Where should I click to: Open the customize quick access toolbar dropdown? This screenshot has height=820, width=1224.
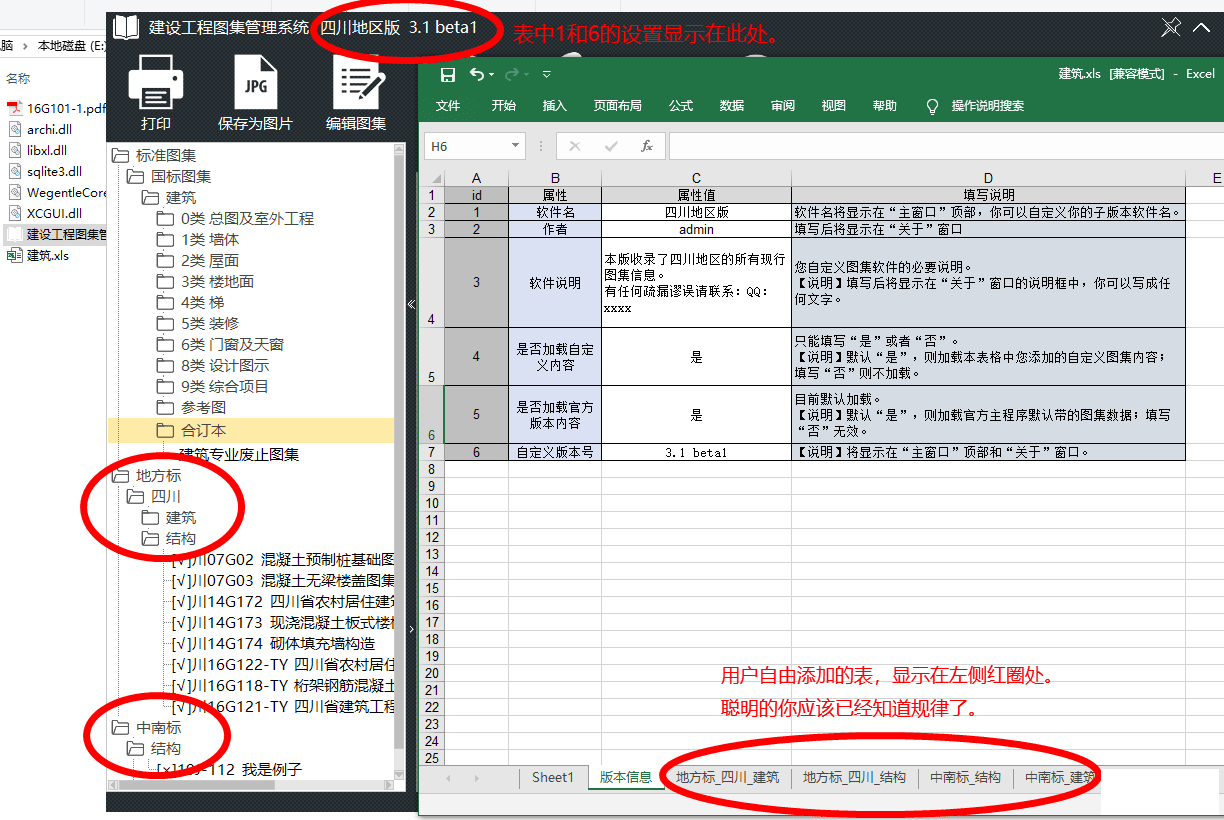tap(546, 75)
